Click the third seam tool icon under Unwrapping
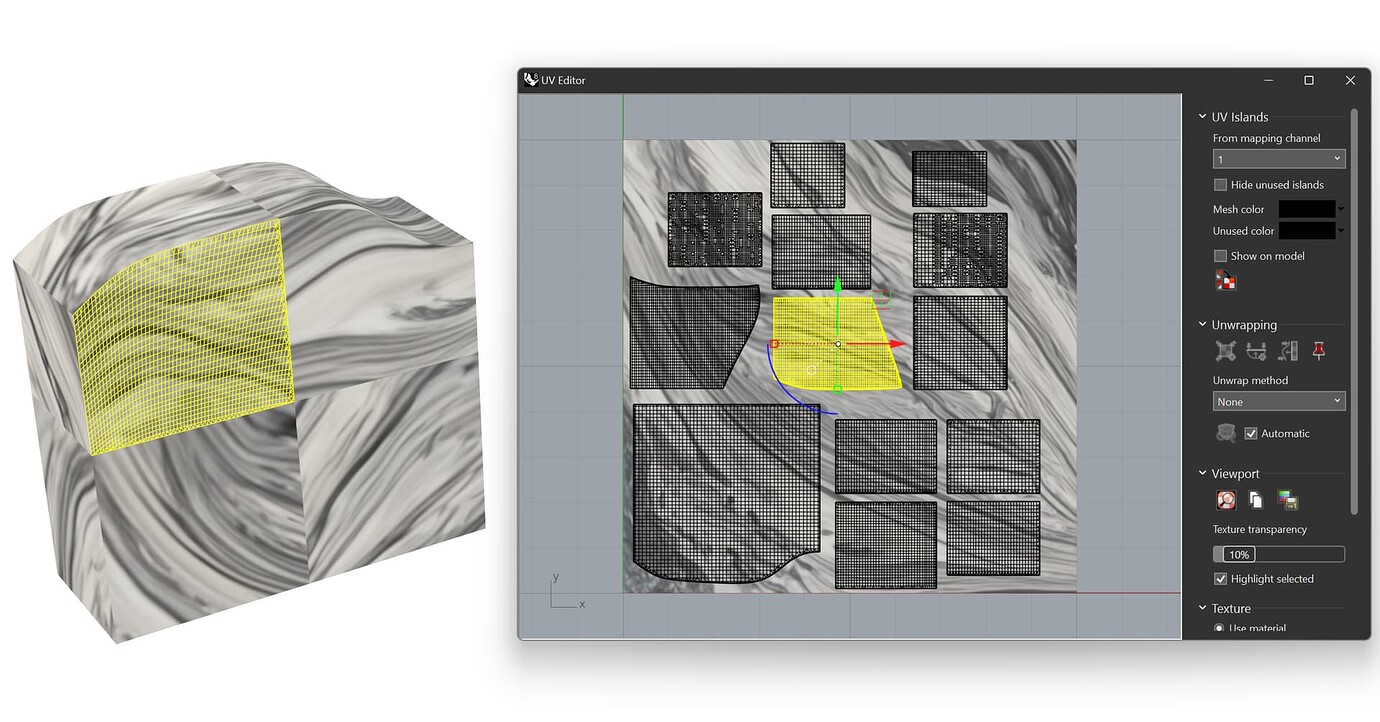The image size is (1380, 722). coord(1288,351)
